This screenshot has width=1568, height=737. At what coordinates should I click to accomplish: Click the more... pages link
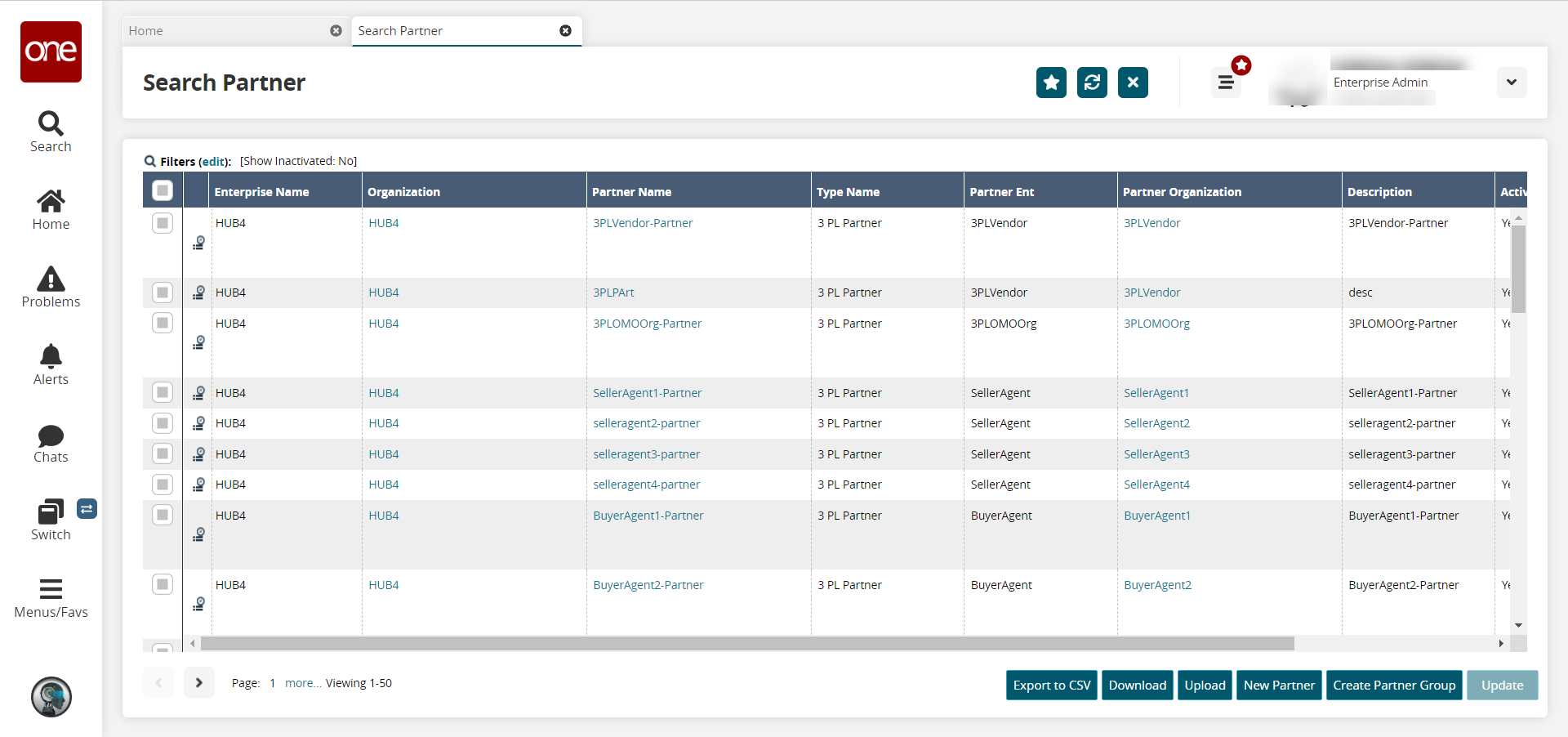click(x=302, y=683)
